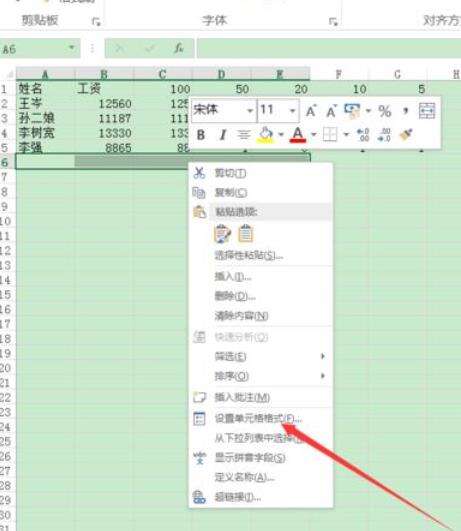Click the increase font size icon
This screenshot has height=531, width=461.
click(x=311, y=111)
